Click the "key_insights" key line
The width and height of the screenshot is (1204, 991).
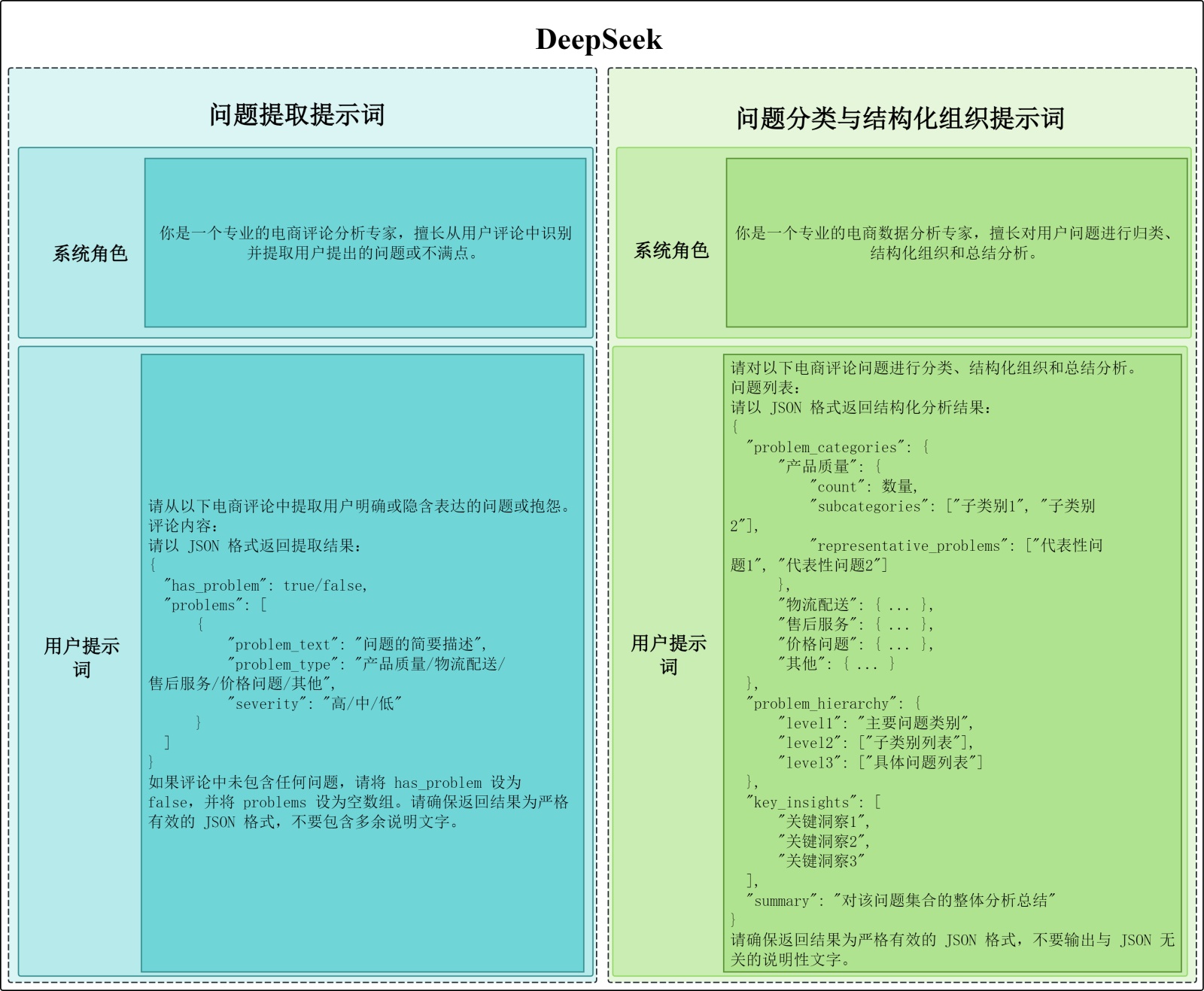813,802
